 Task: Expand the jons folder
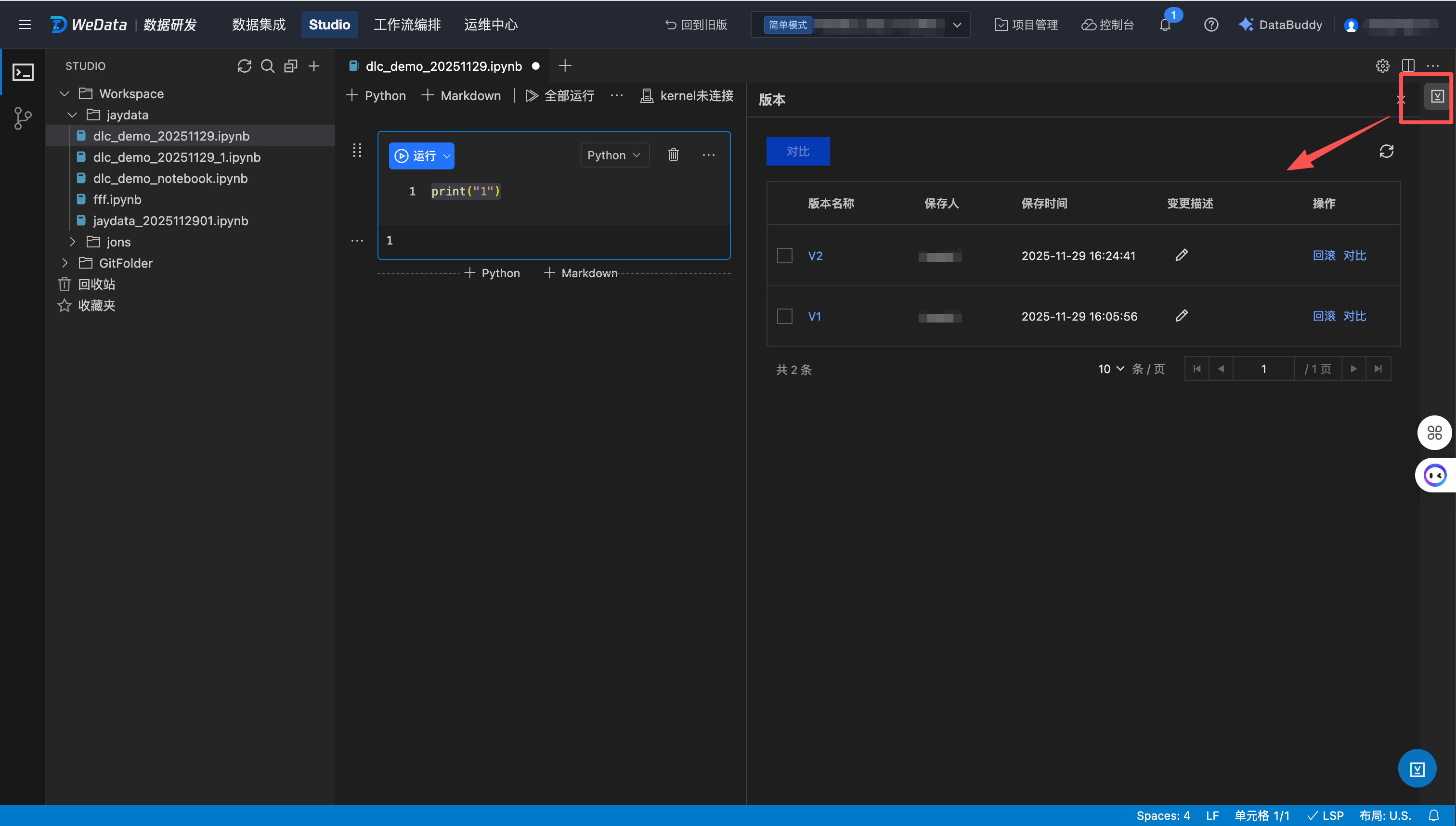(72, 242)
